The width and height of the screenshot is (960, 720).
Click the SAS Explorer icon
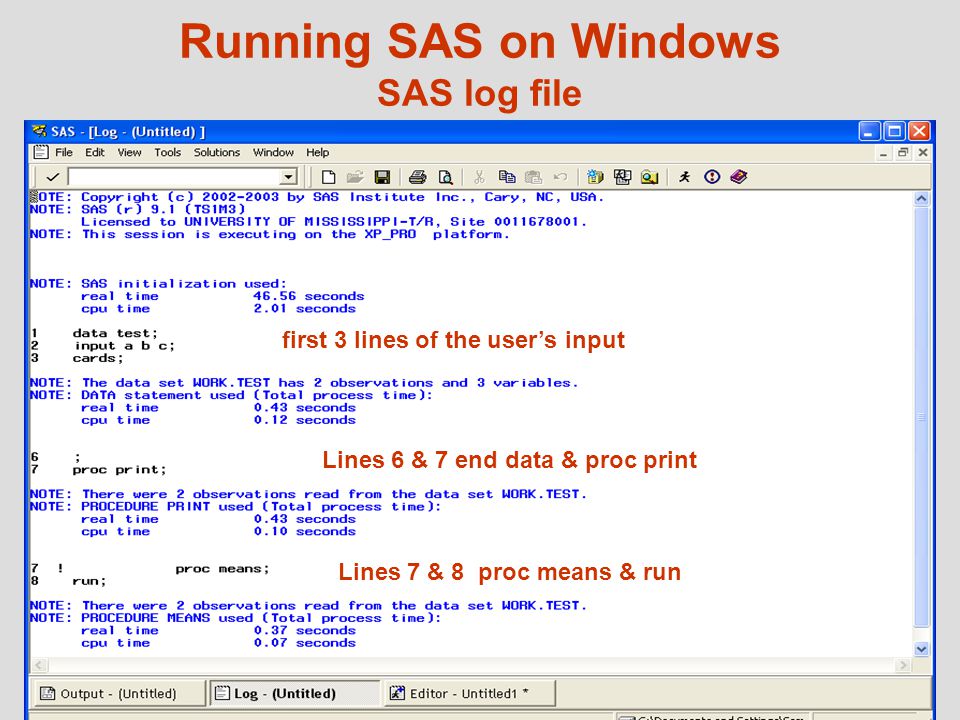(x=622, y=178)
